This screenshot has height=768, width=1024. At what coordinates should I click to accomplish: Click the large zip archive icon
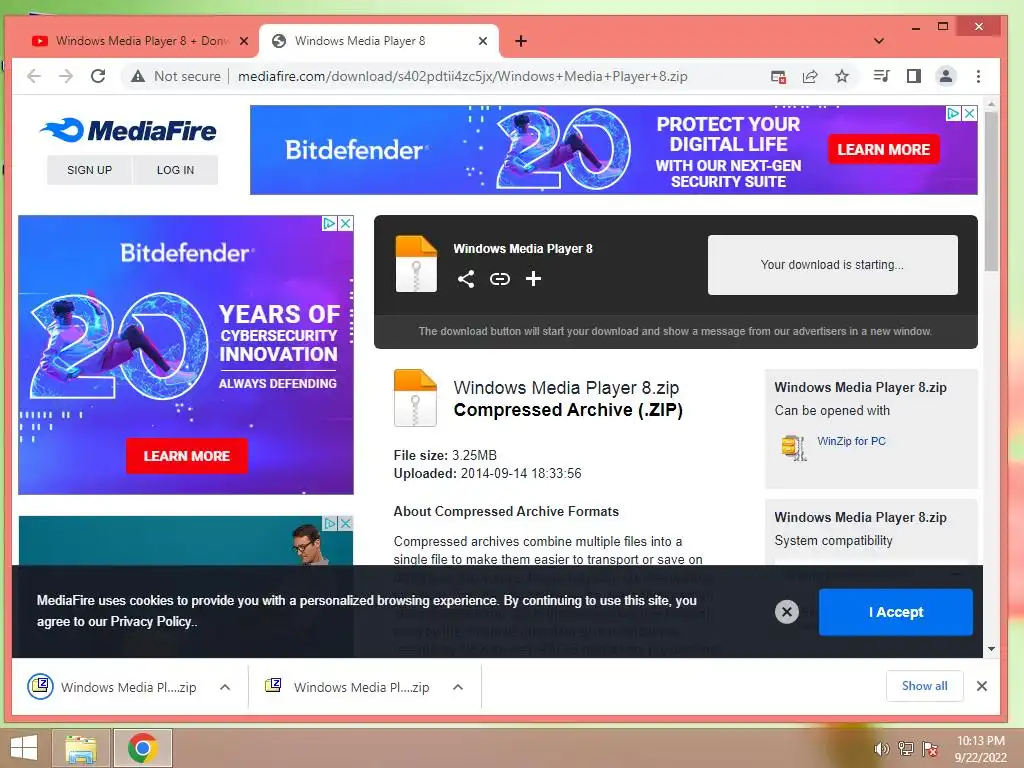click(x=415, y=398)
